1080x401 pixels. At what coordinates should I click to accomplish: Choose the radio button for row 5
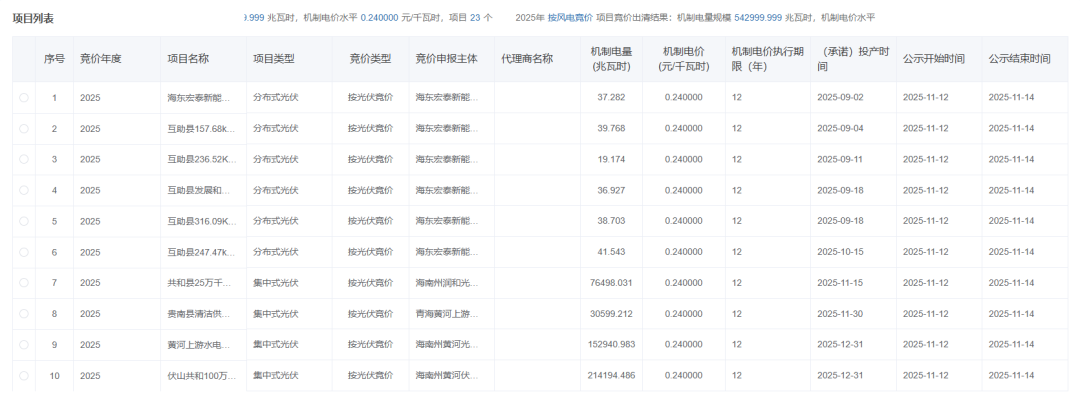coord(24,221)
